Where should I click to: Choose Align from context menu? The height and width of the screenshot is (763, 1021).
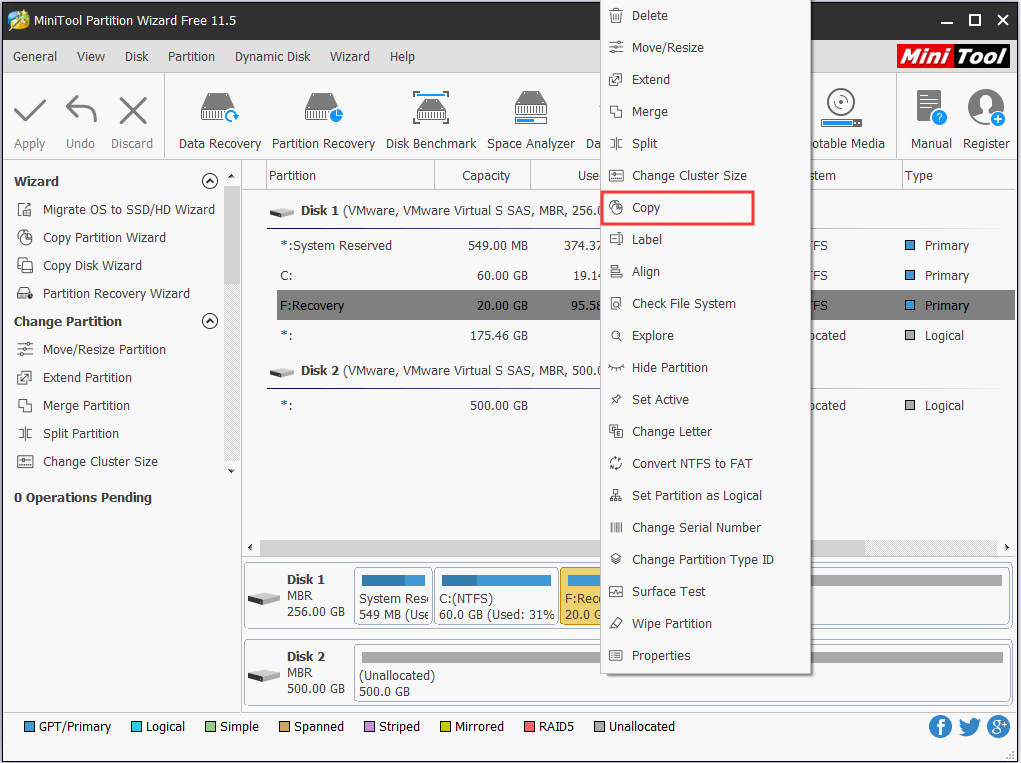tap(705, 271)
